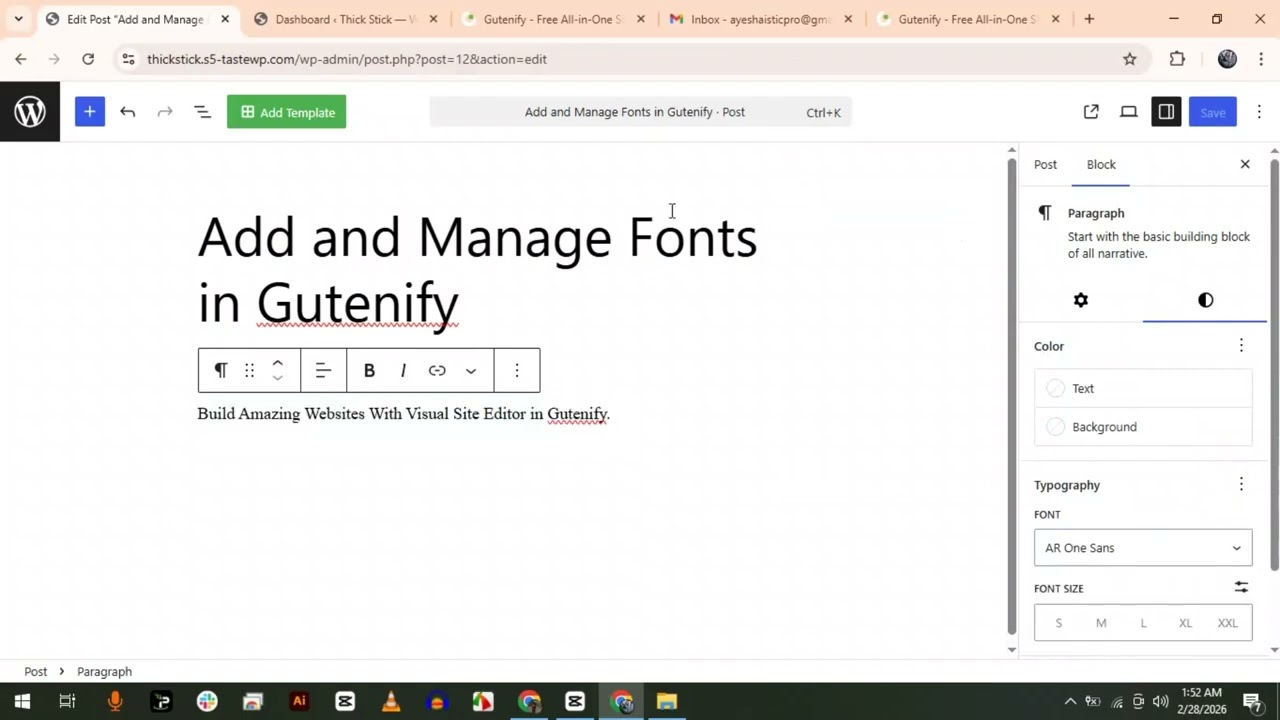Go back in browser history
This screenshot has width=1280, height=720.
[x=21, y=59]
